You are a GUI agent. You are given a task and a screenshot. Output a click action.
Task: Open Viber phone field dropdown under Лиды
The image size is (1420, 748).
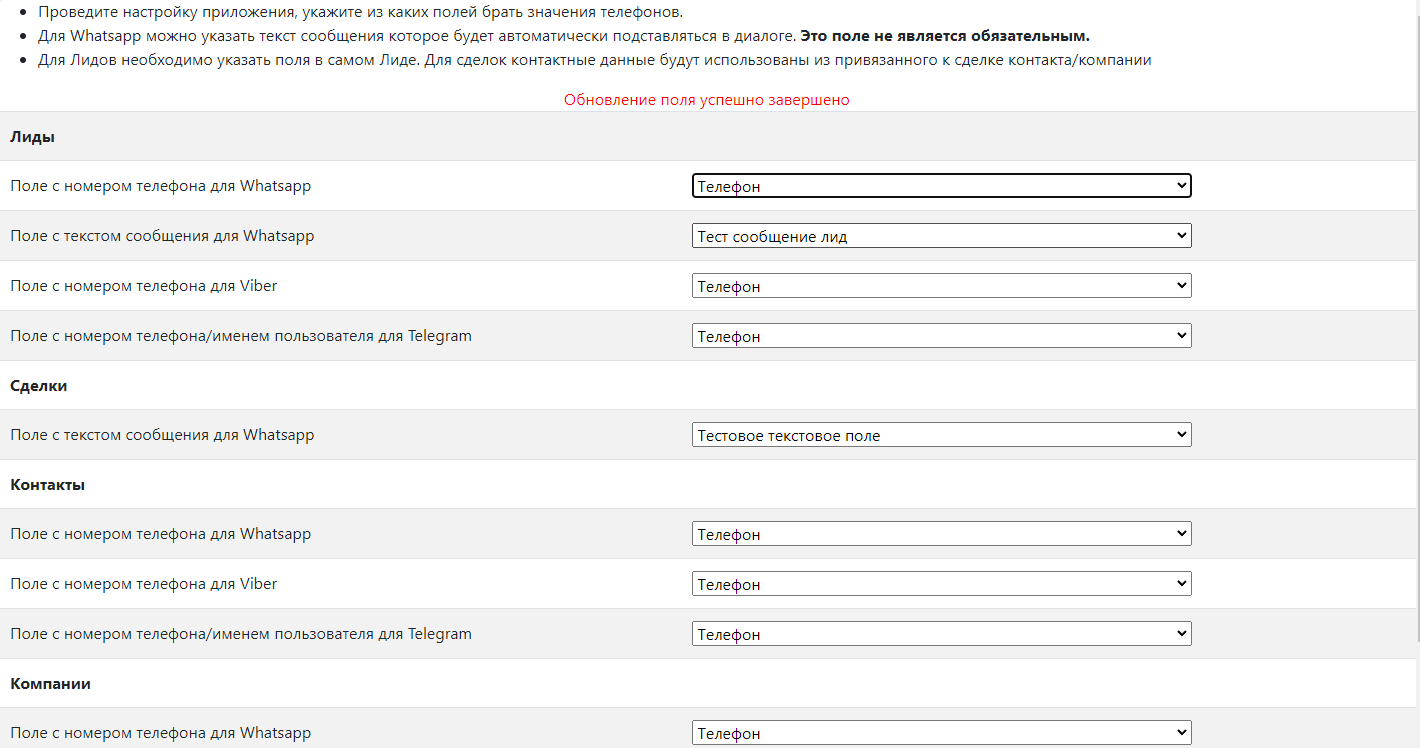[941, 286]
